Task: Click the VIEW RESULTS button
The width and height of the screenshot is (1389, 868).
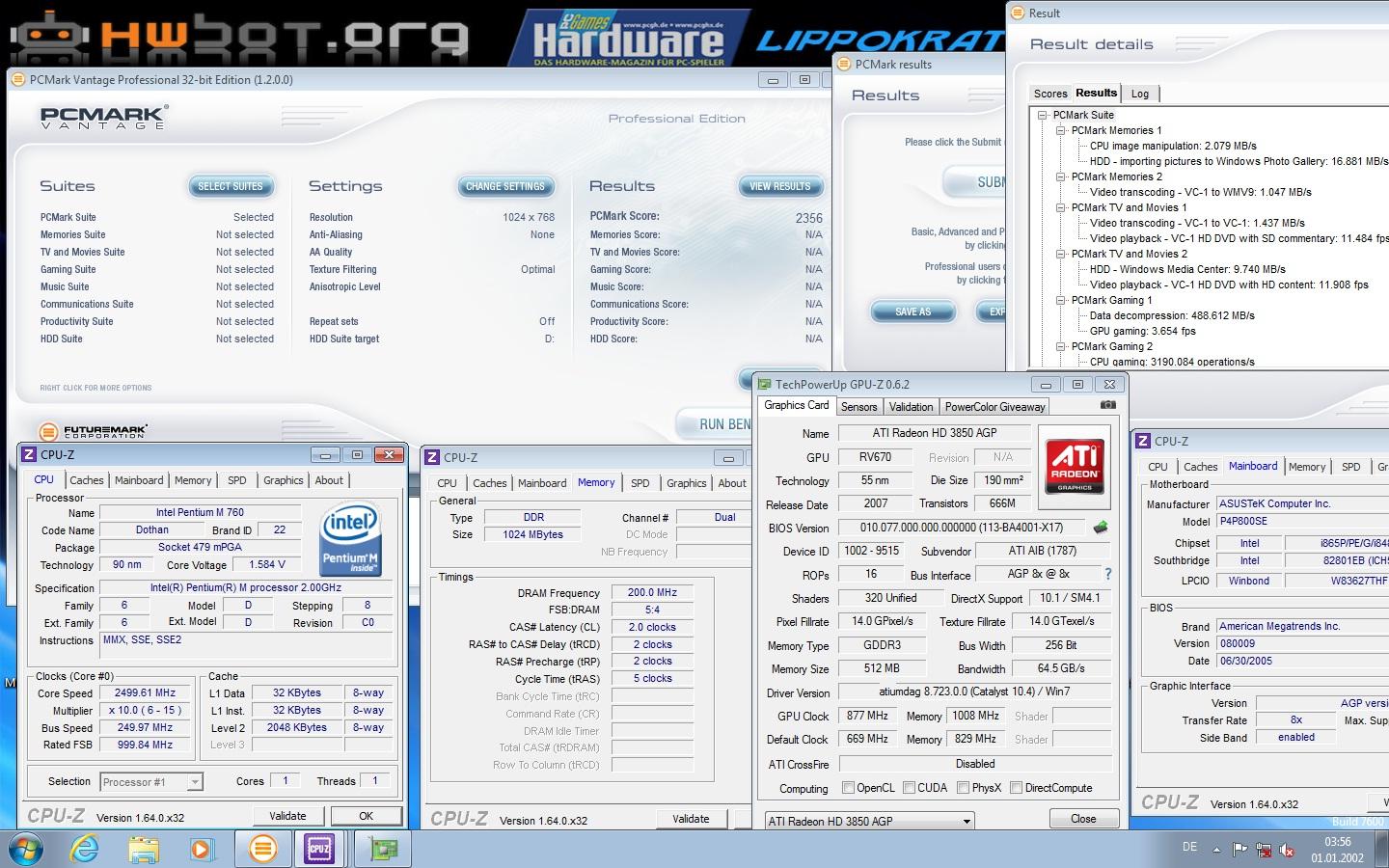Action: 780,186
